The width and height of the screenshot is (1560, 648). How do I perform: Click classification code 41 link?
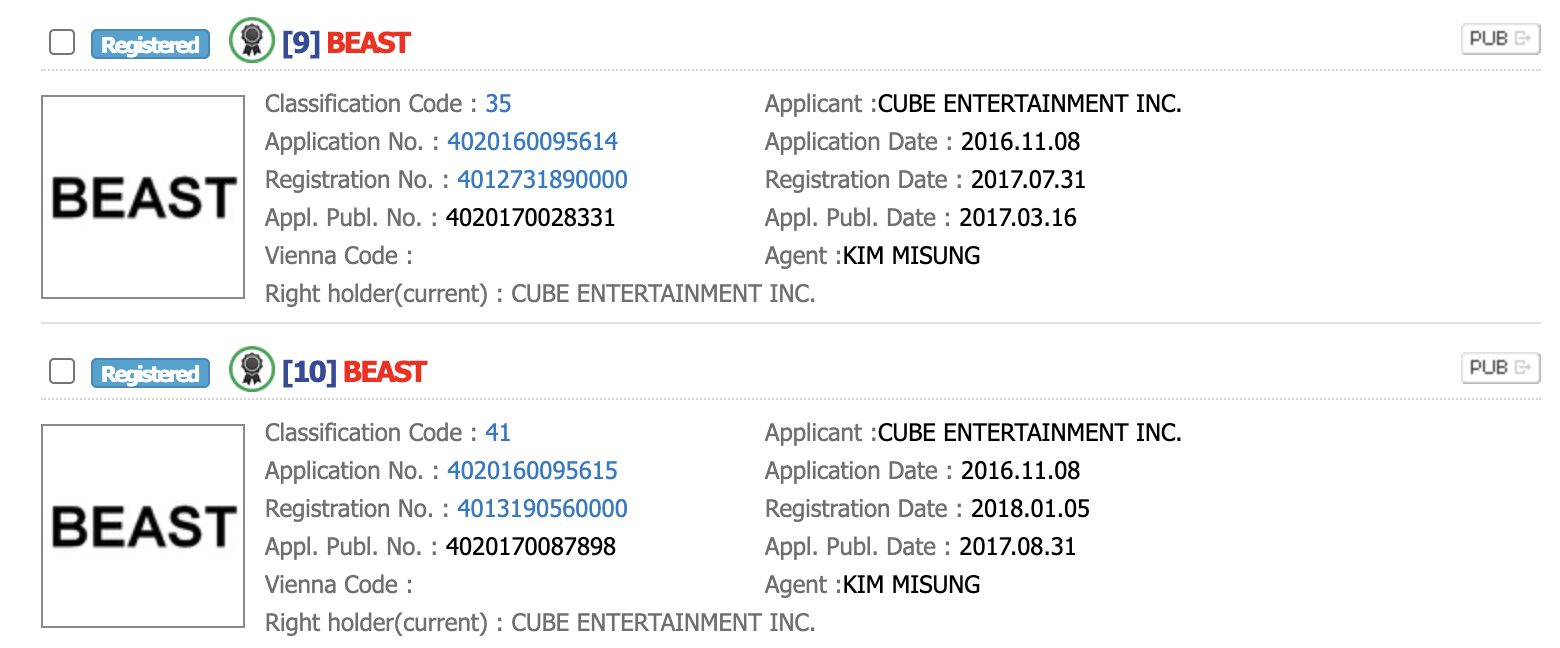point(498,433)
